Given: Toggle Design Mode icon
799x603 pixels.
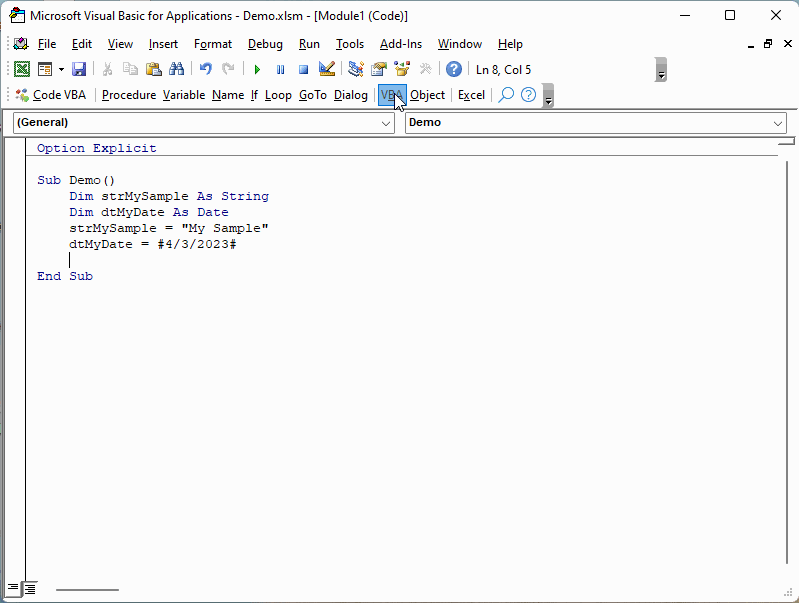Looking at the screenshot, I should (327, 69).
